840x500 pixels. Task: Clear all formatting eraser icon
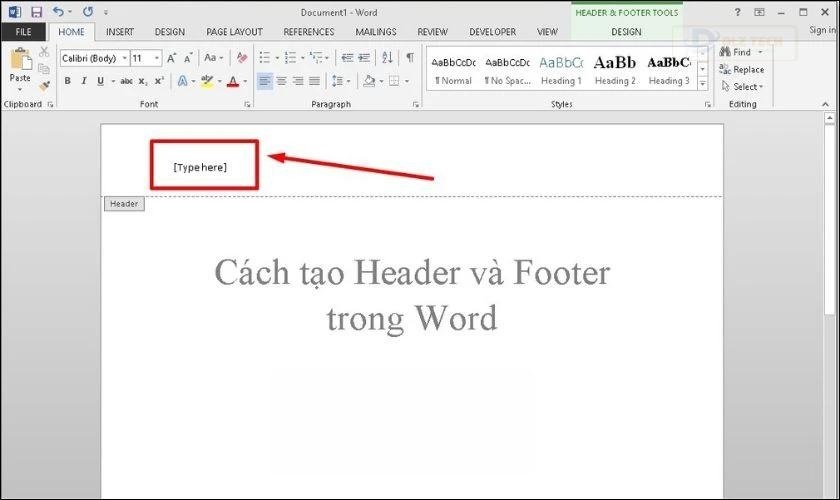point(242,57)
